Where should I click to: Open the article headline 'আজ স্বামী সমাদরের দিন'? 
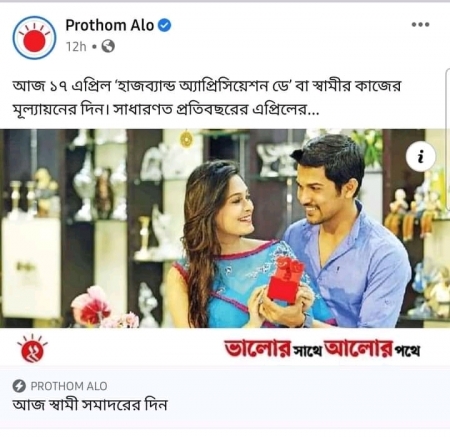[x=90, y=405]
